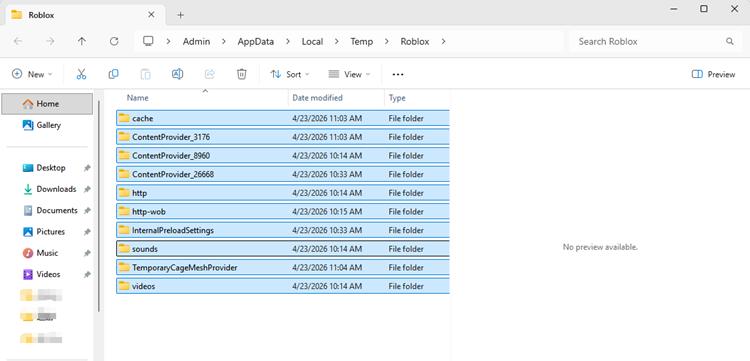Select InternalPreloadSettings folder name
The height and width of the screenshot is (361, 750).
click(173, 230)
